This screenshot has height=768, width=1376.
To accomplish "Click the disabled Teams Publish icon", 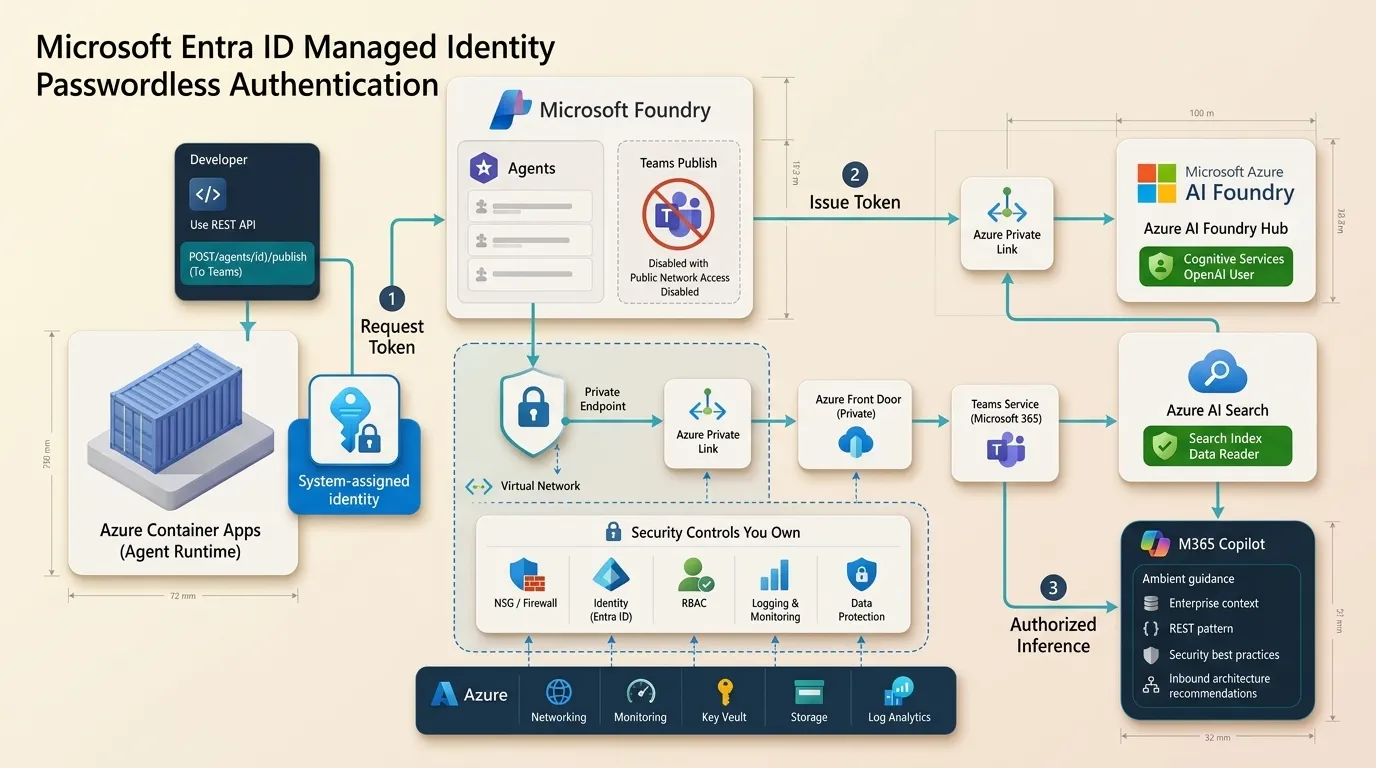I will pos(678,214).
